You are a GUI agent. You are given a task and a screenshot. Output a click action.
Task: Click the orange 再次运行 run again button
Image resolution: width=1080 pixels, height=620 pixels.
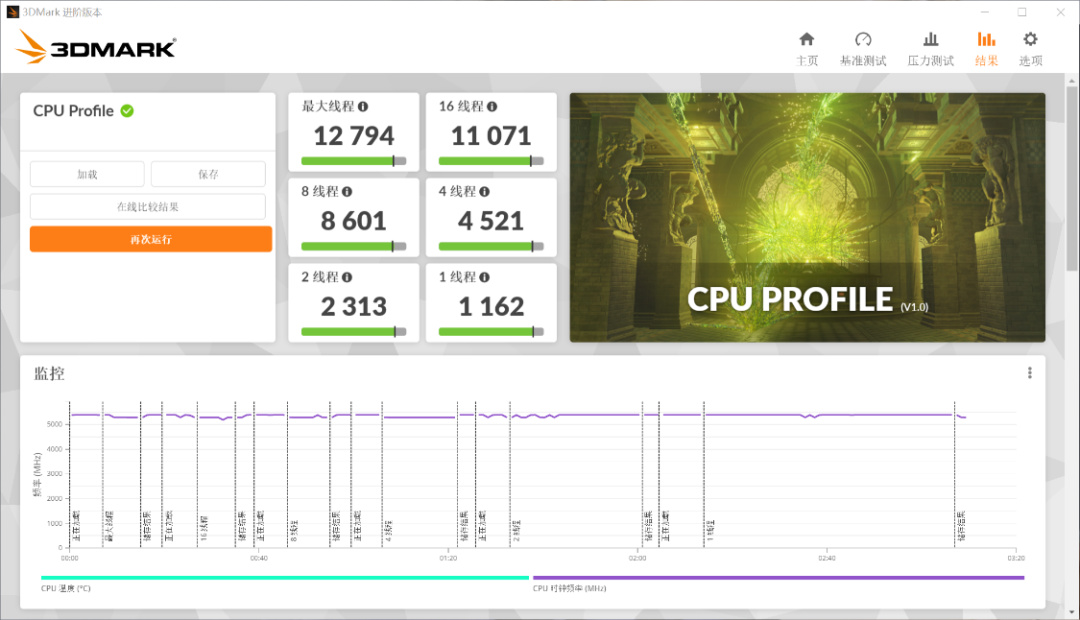click(151, 239)
